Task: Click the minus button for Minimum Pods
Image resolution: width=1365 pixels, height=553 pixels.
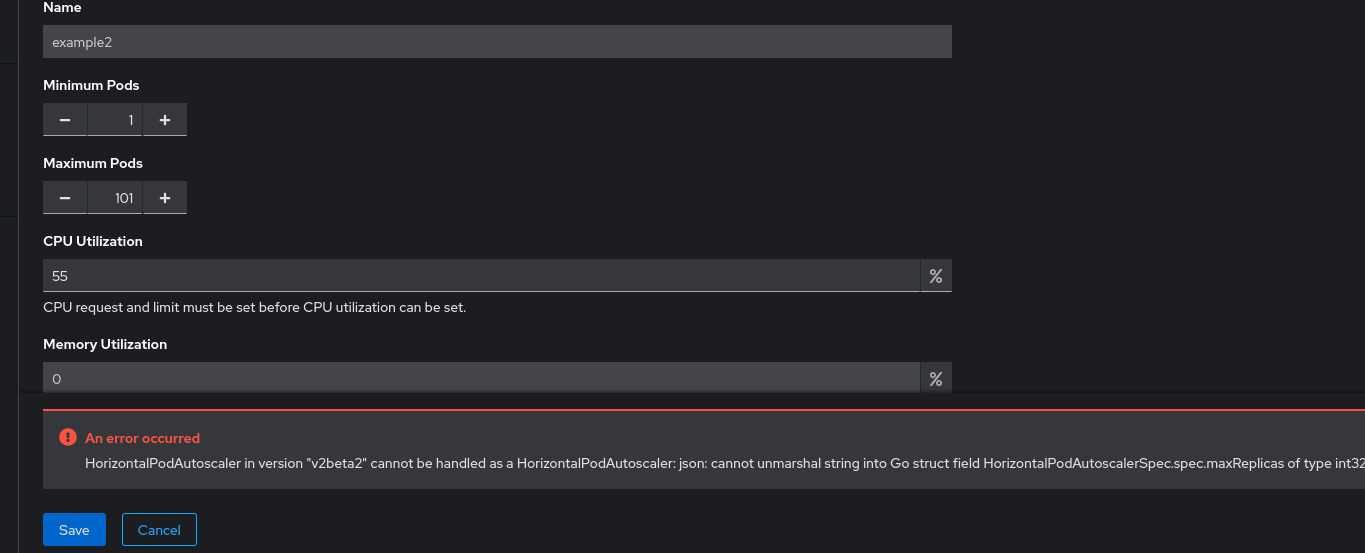Action: pyautogui.click(x=65, y=120)
